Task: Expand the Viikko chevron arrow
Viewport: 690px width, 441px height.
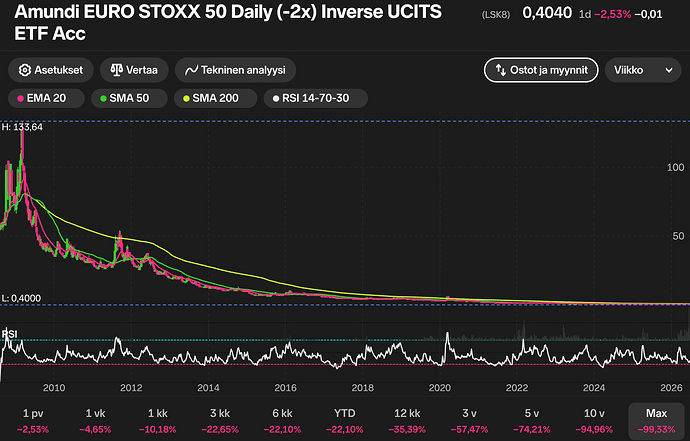Action: [x=669, y=70]
